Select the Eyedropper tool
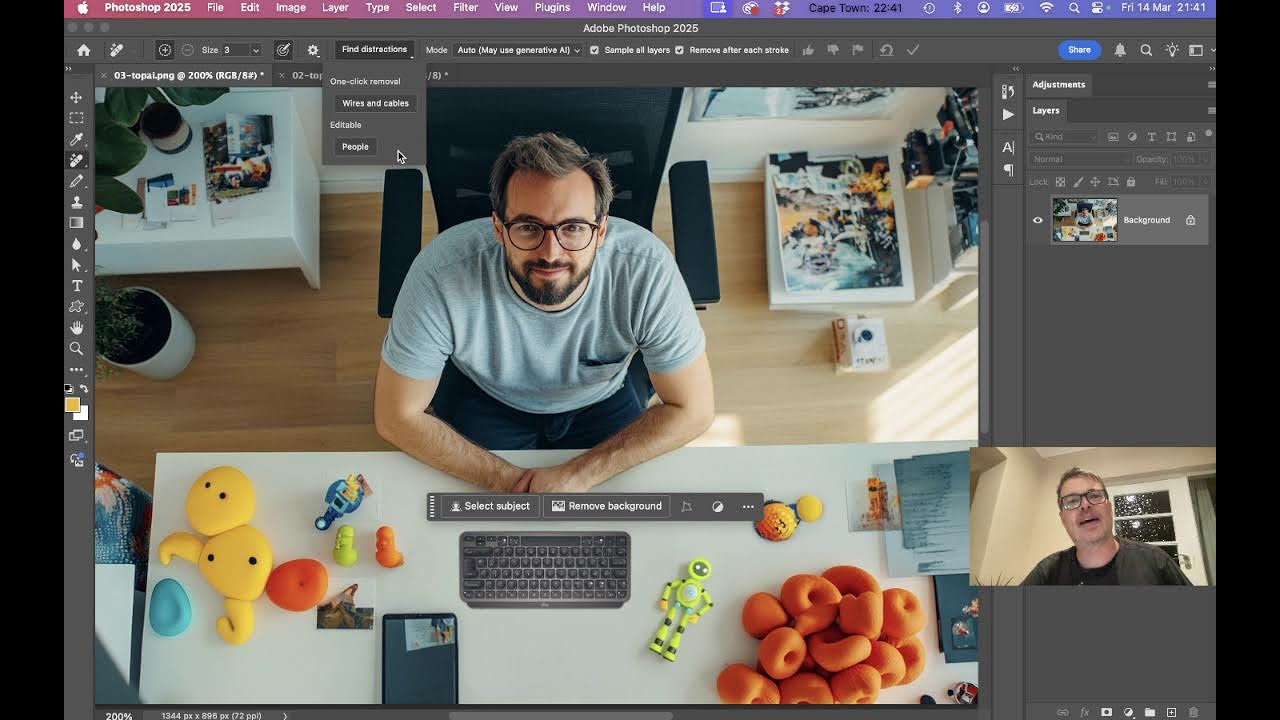This screenshot has width=1280, height=720. [76, 139]
